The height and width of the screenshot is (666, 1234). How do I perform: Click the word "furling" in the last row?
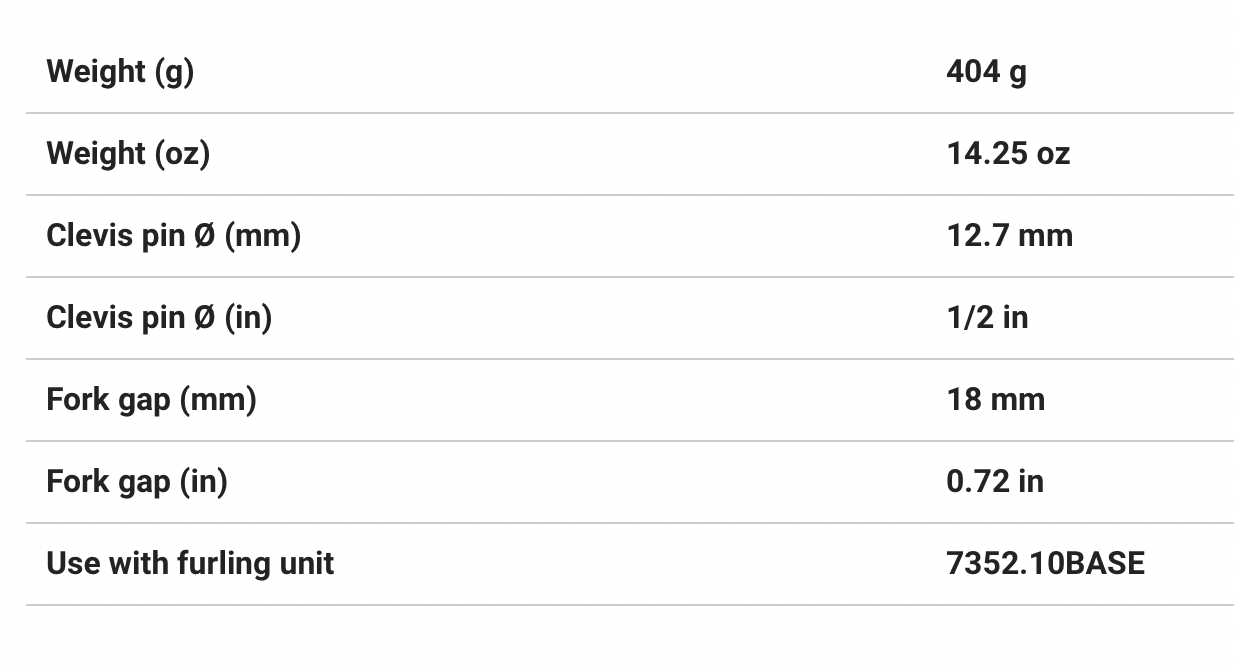coord(220,564)
